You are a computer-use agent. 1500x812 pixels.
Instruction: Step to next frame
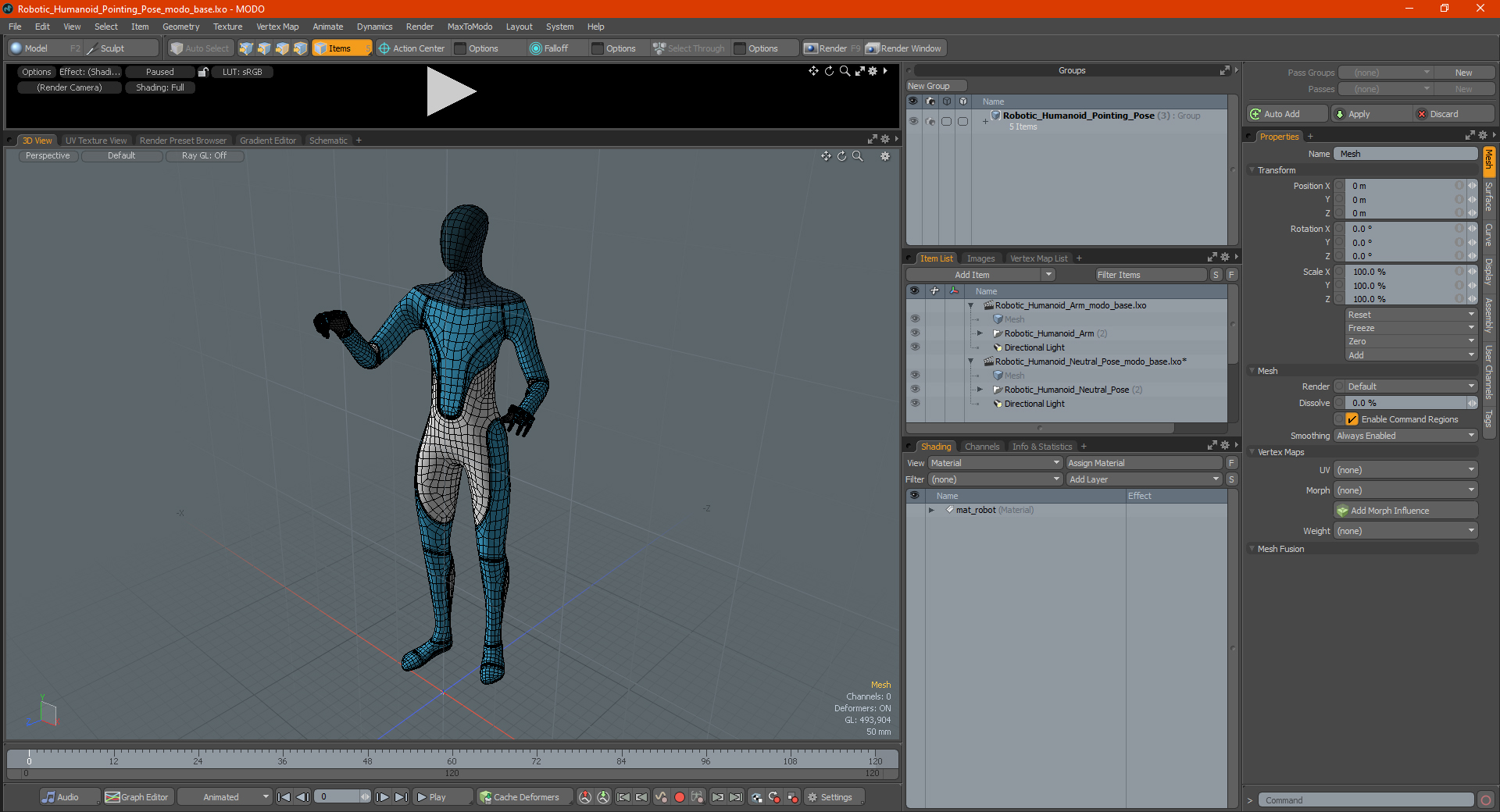(382, 797)
